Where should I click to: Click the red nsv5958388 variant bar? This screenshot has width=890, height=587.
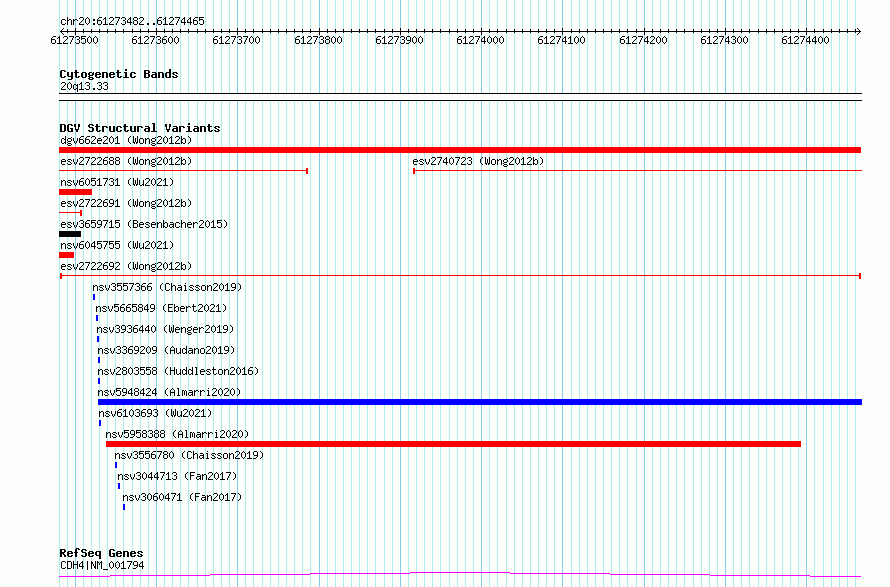coord(454,444)
